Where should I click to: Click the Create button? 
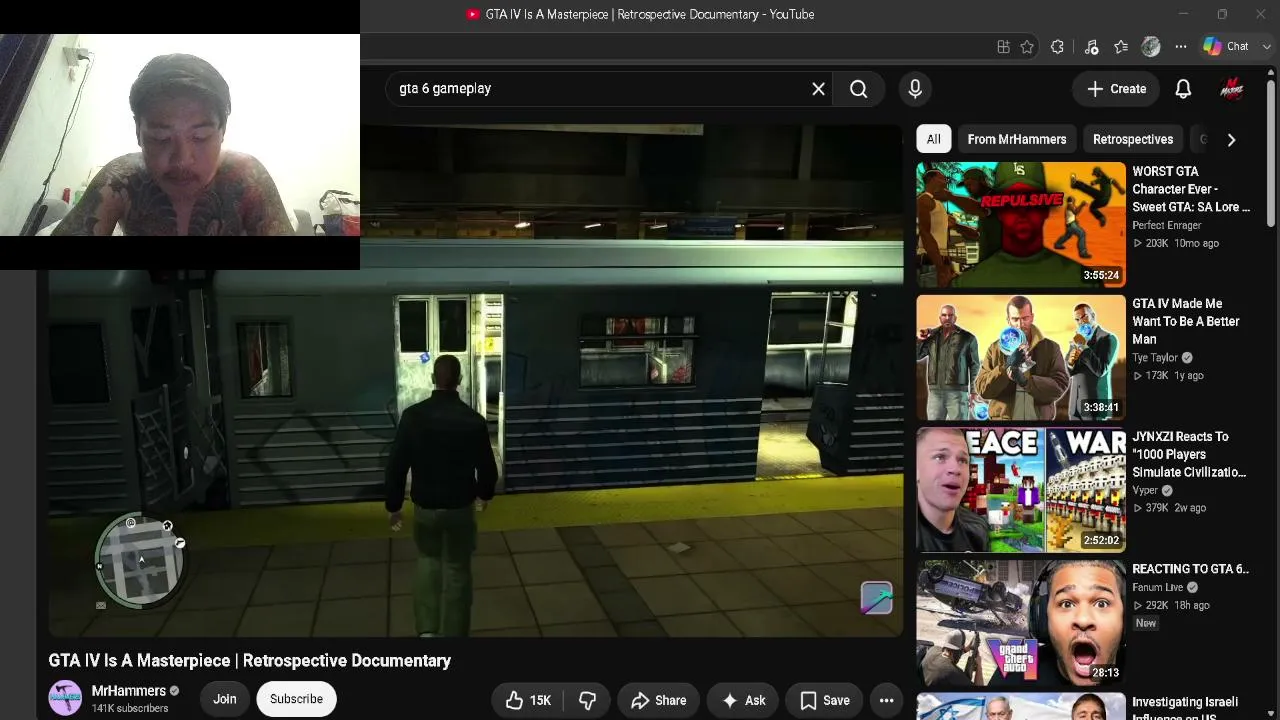pyautogui.click(x=1116, y=89)
